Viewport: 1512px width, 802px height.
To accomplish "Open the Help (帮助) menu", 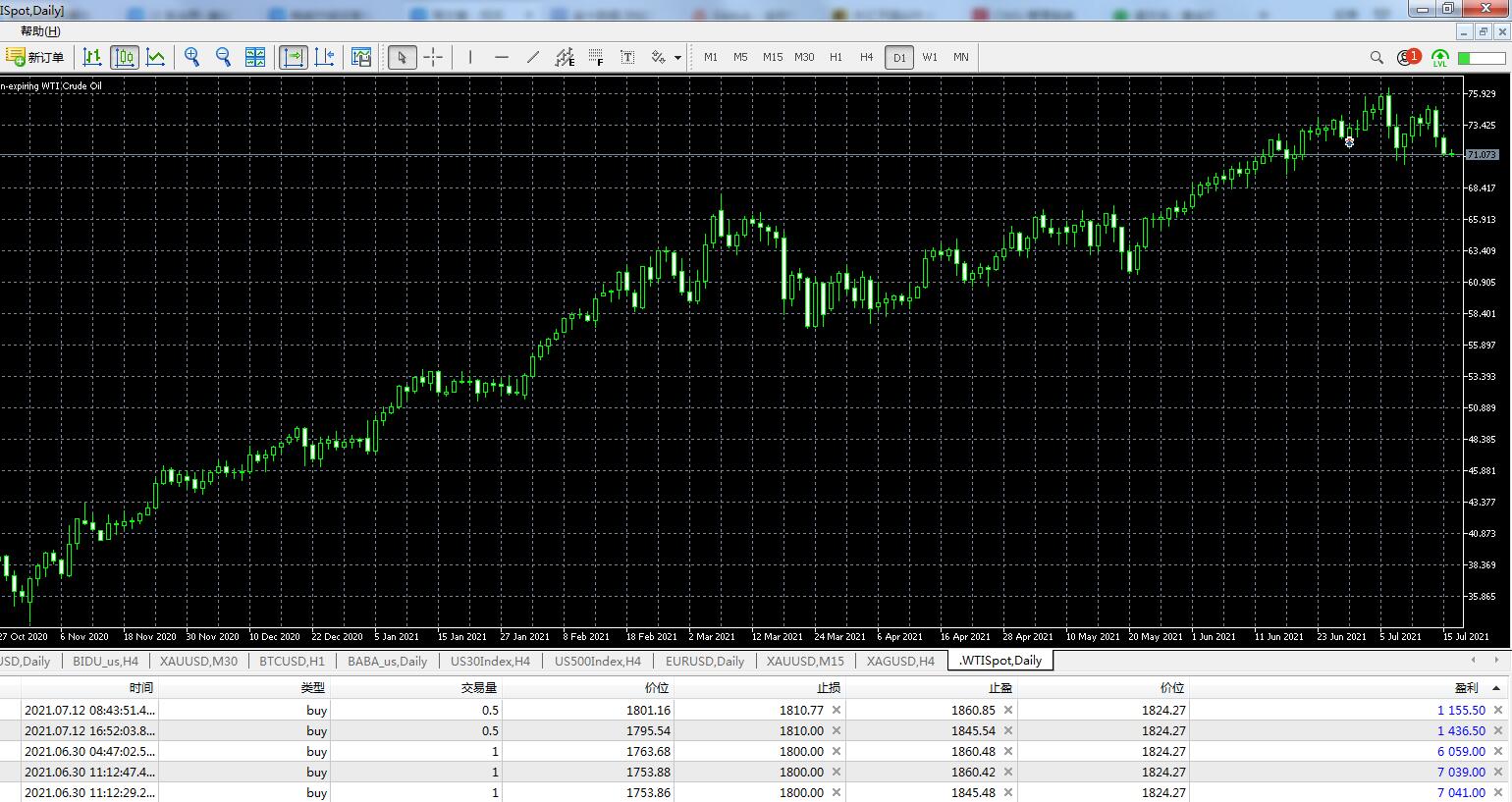I will pyautogui.click(x=40, y=31).
